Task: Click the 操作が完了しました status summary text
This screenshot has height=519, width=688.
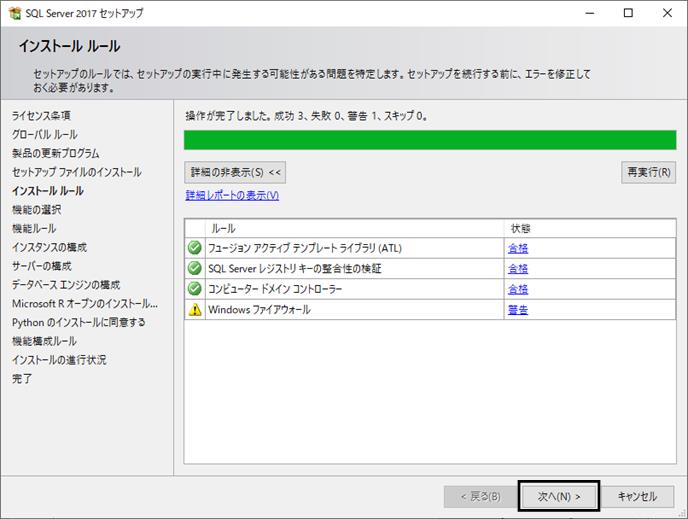Action: [x=307, y=116]
